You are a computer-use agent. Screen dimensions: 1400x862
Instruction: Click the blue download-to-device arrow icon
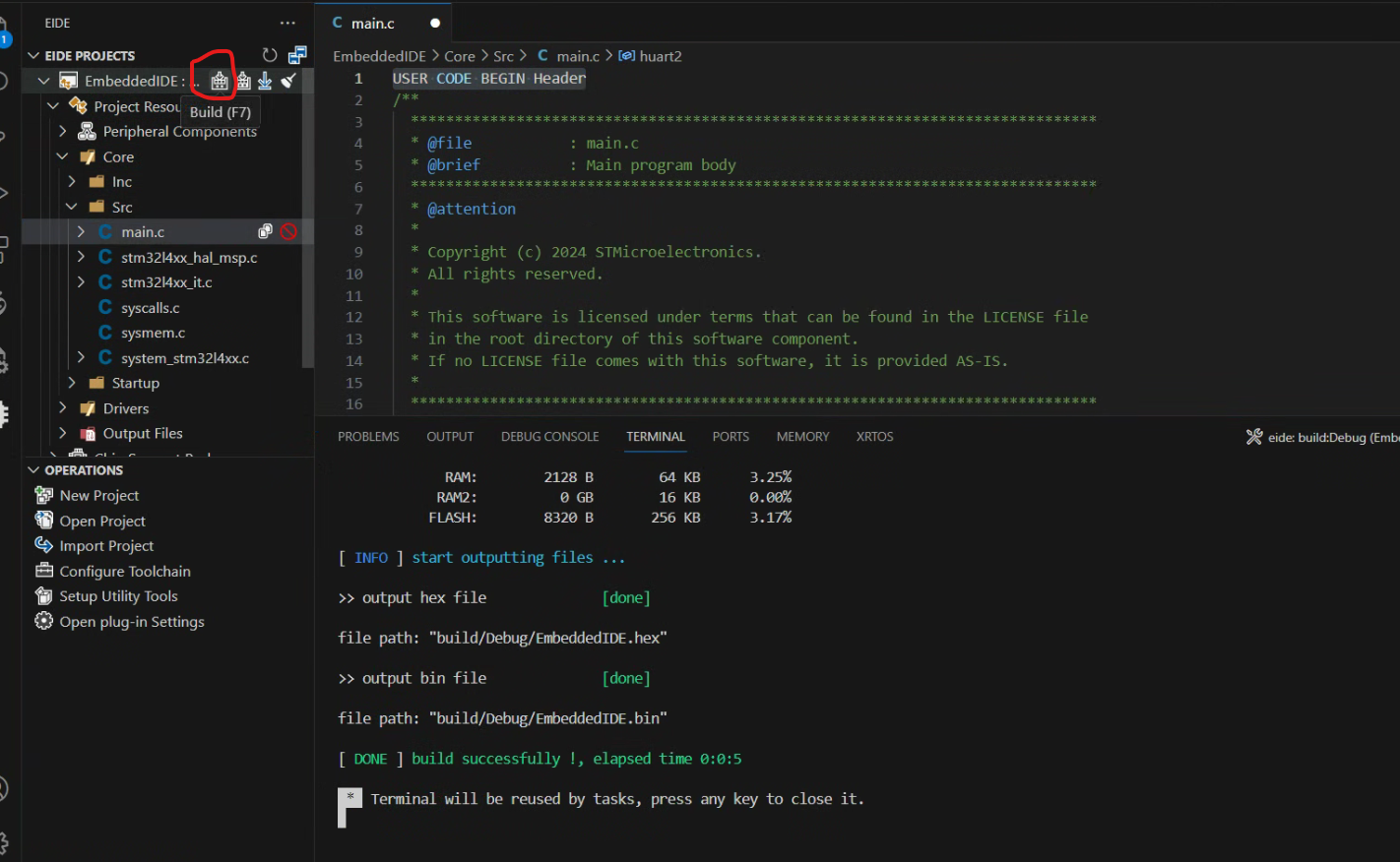click(x=265, y=81)
